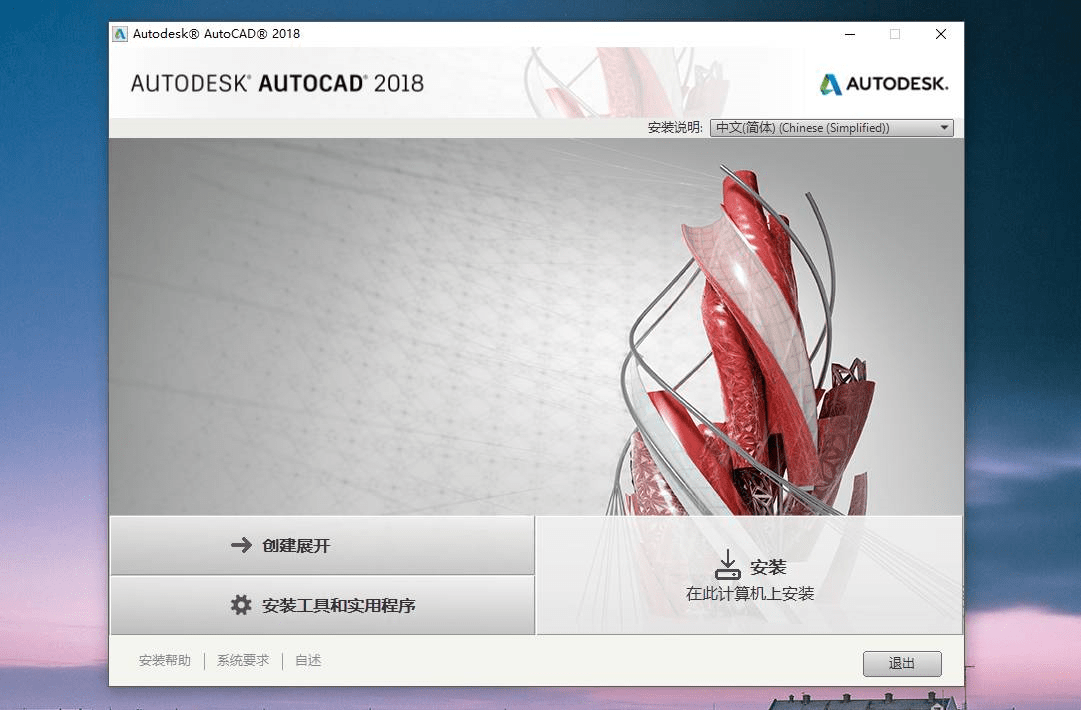Click the dropdown arrow next to 安装说明
The height and width of the screenshot is (710, 1081).
(x=943, y=127)
